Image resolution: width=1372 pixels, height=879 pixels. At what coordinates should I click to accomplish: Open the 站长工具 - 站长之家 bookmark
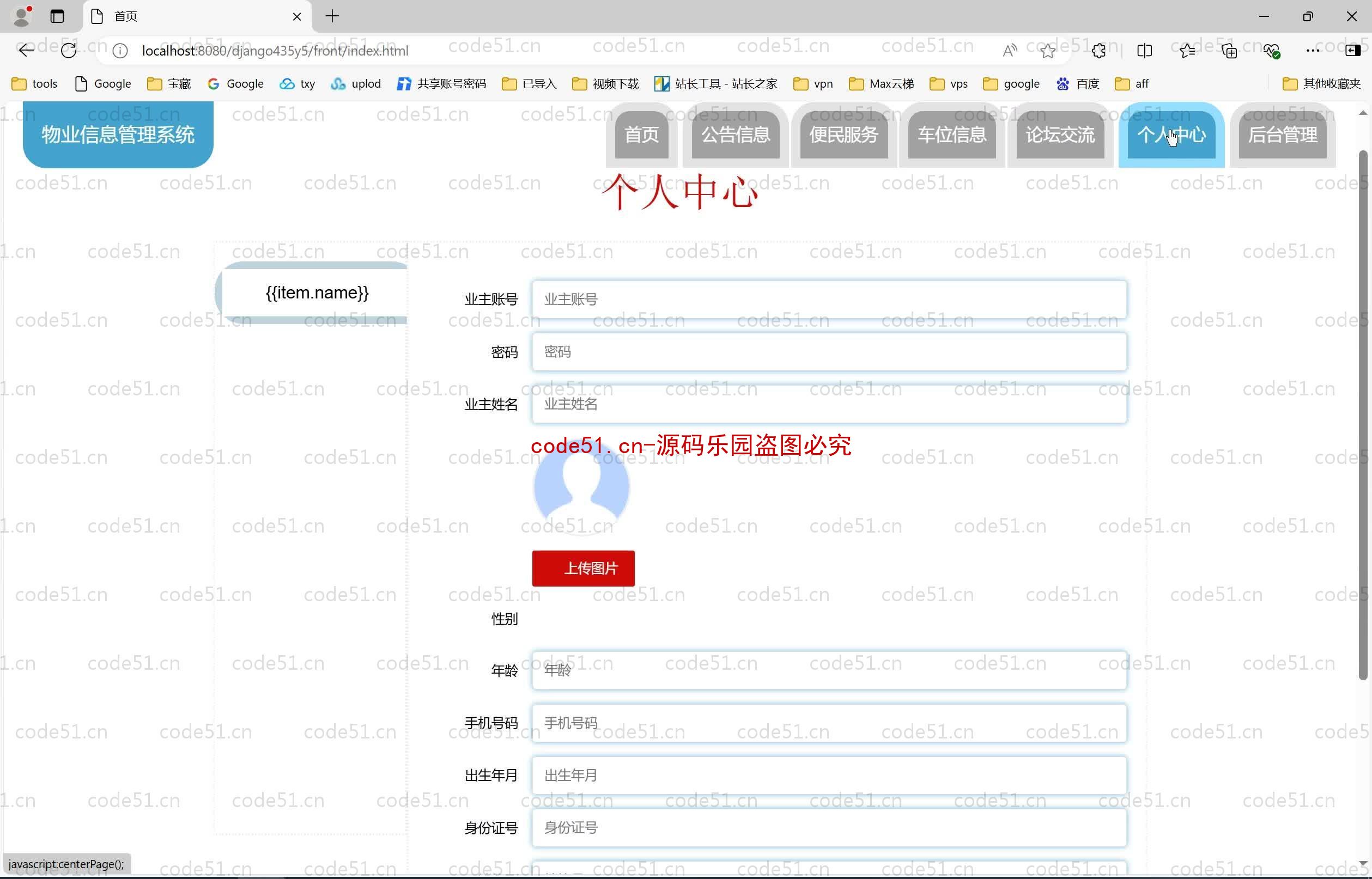[716, 84]
